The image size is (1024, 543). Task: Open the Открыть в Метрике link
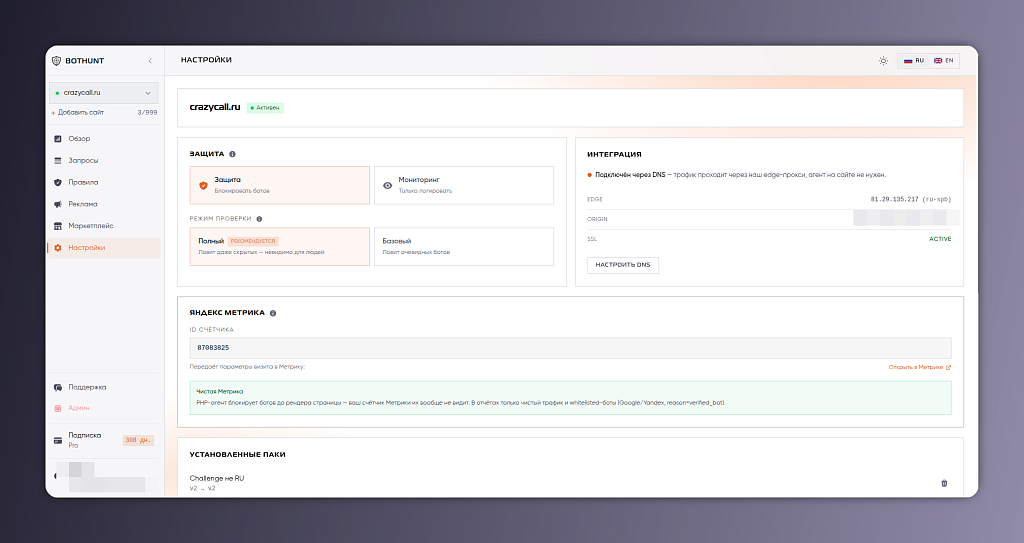tap(920, 367)
